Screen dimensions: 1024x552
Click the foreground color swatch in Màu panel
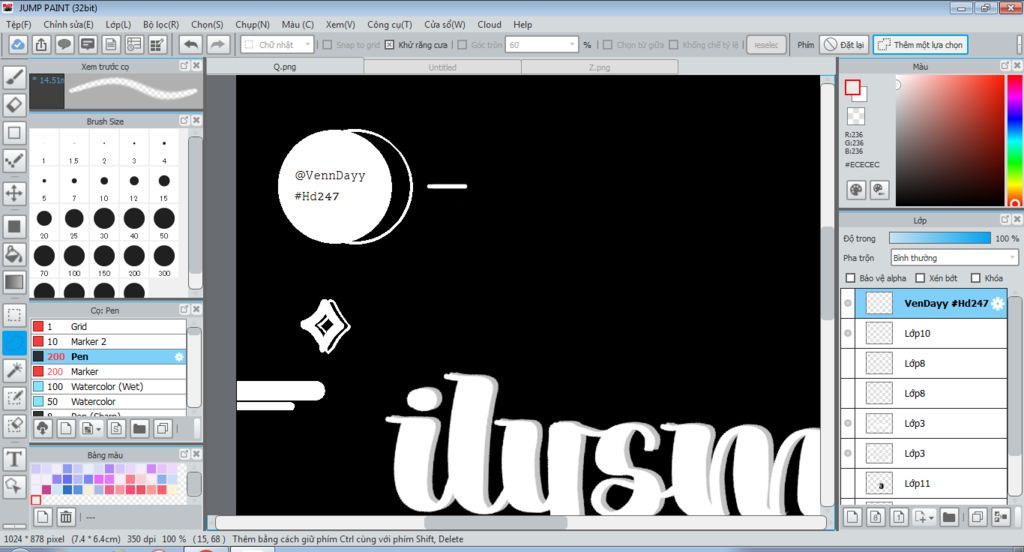pyautogui.click(x=852, y=88)
